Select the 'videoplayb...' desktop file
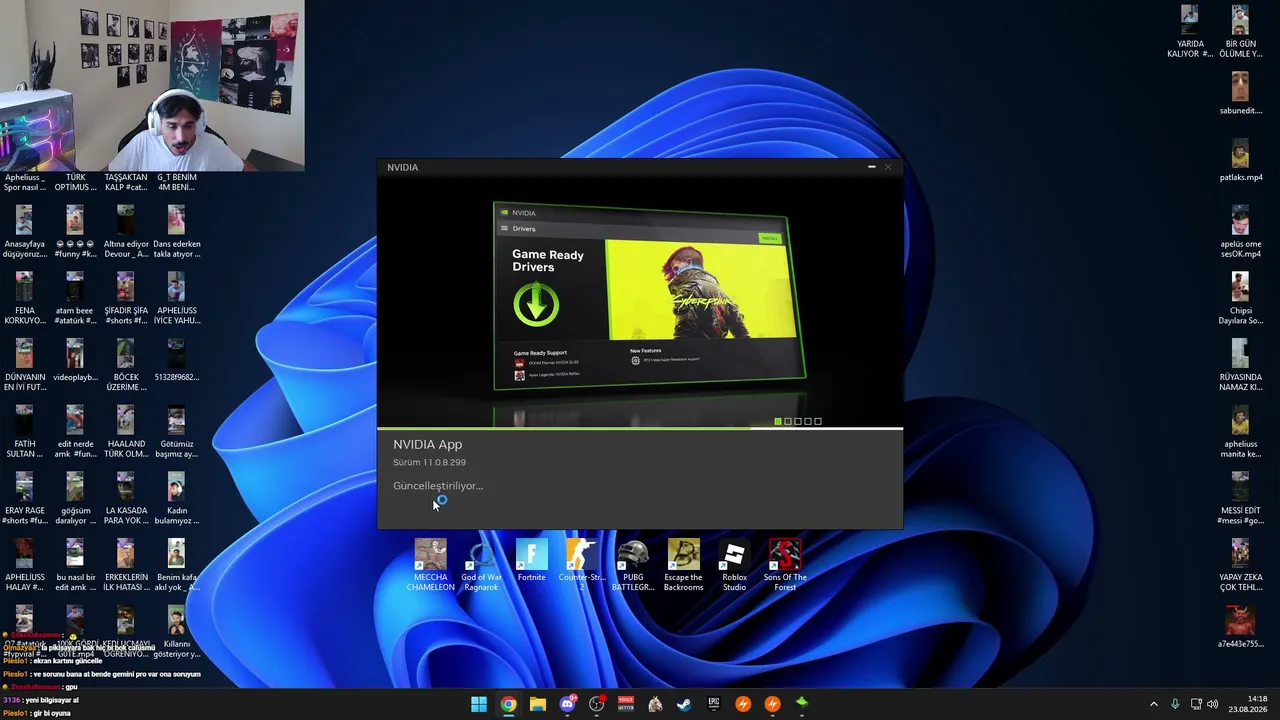 (75, 360)
